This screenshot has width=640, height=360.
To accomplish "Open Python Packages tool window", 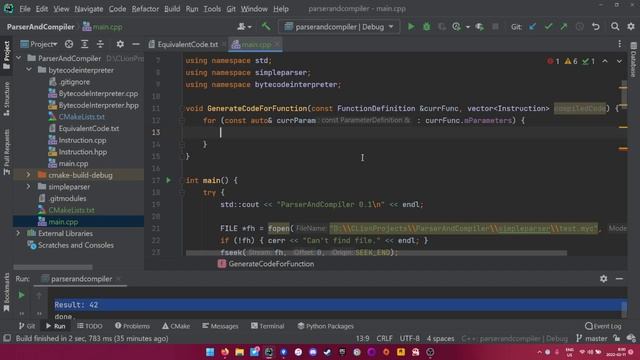I will [325, 326].
